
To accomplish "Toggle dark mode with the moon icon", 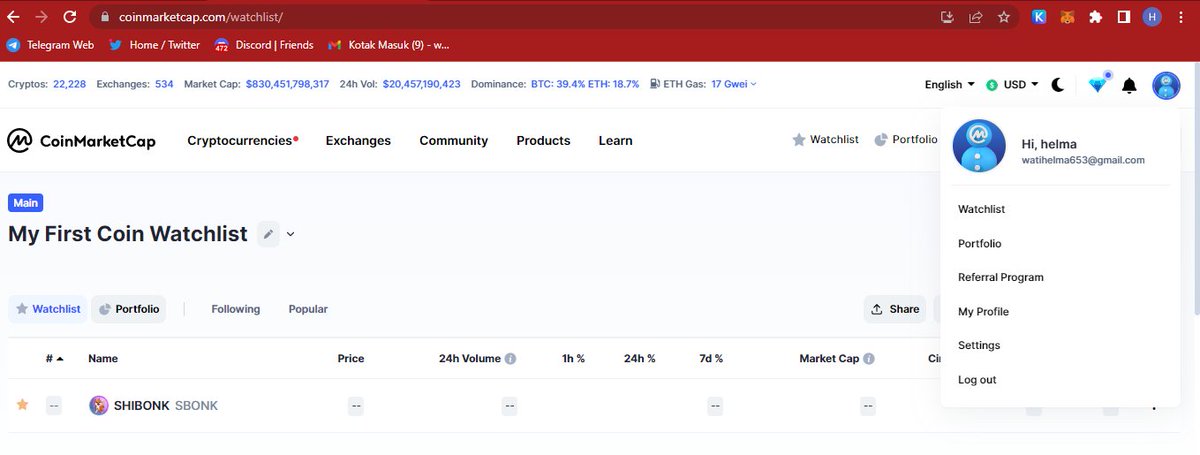I will [x=1058, y=85].
